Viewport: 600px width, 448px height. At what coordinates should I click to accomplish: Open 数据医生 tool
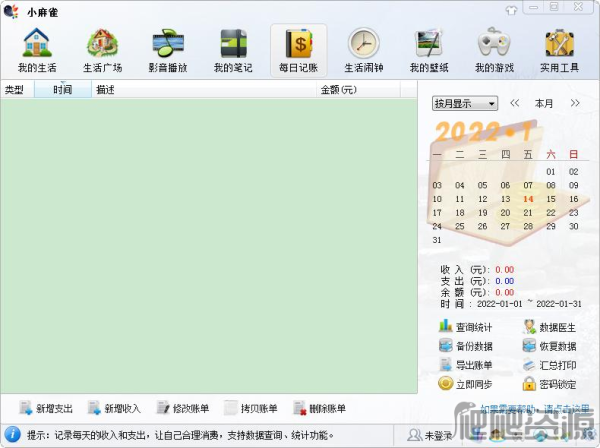pos(549,327)
